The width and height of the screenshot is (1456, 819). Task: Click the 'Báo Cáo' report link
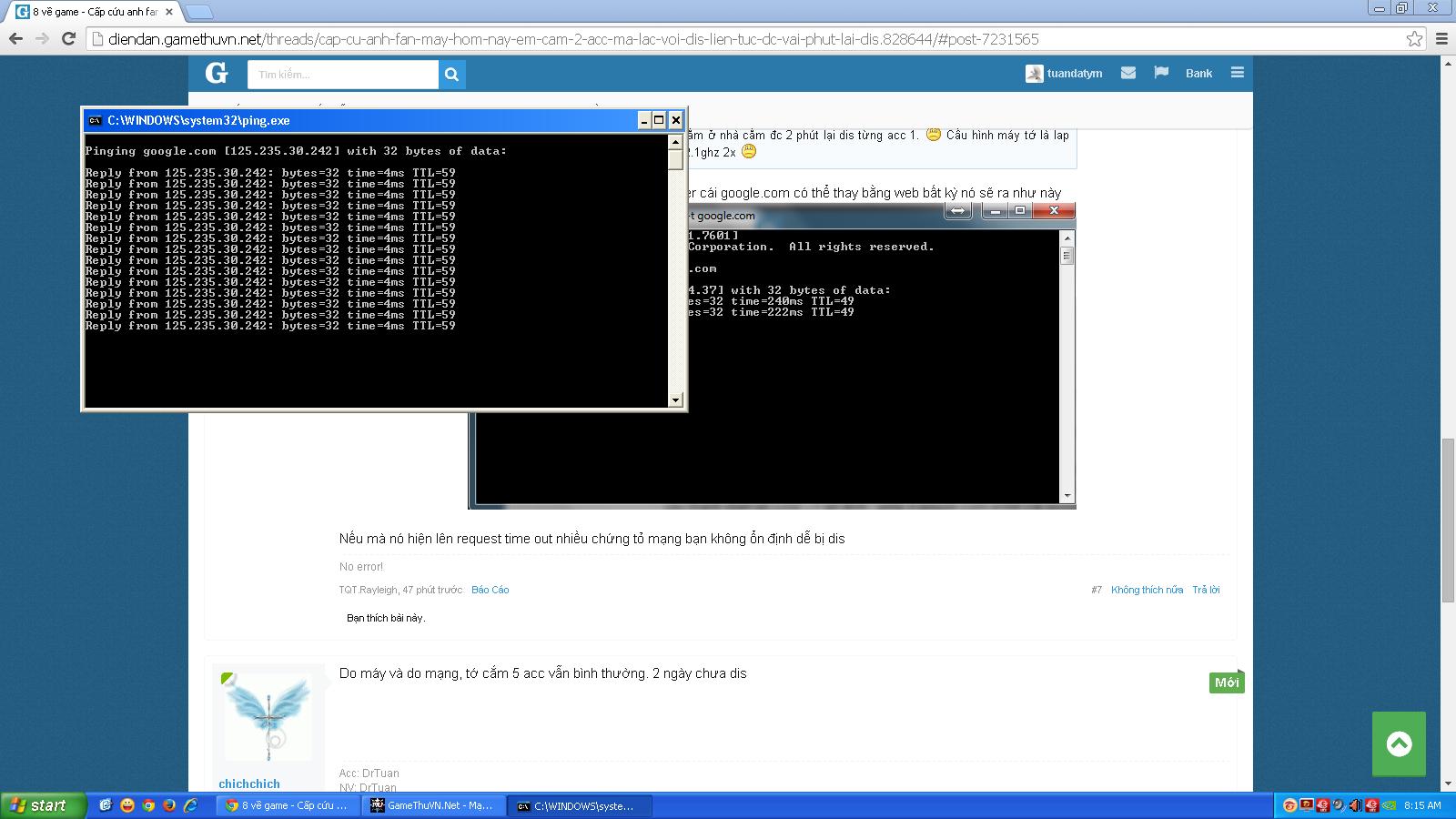coord(490,590)
